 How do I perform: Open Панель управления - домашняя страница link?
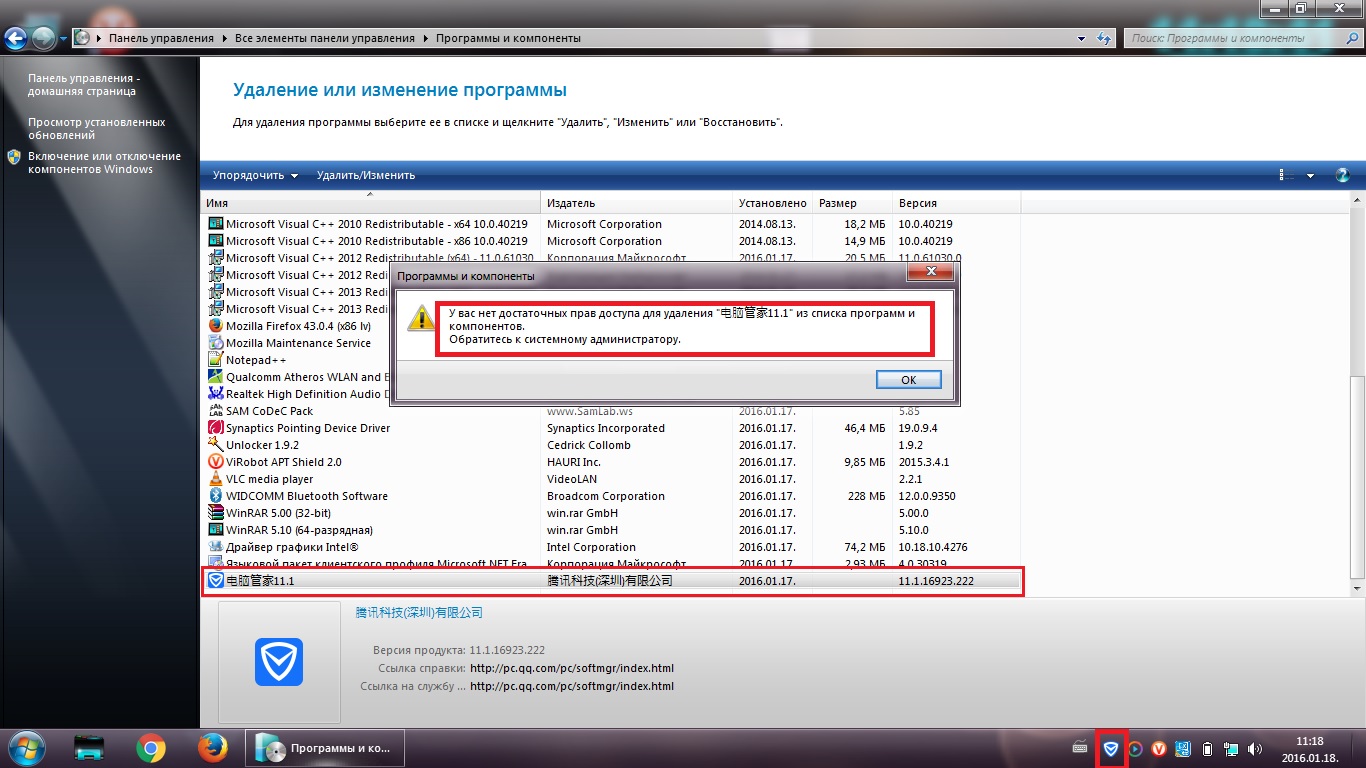84,84
